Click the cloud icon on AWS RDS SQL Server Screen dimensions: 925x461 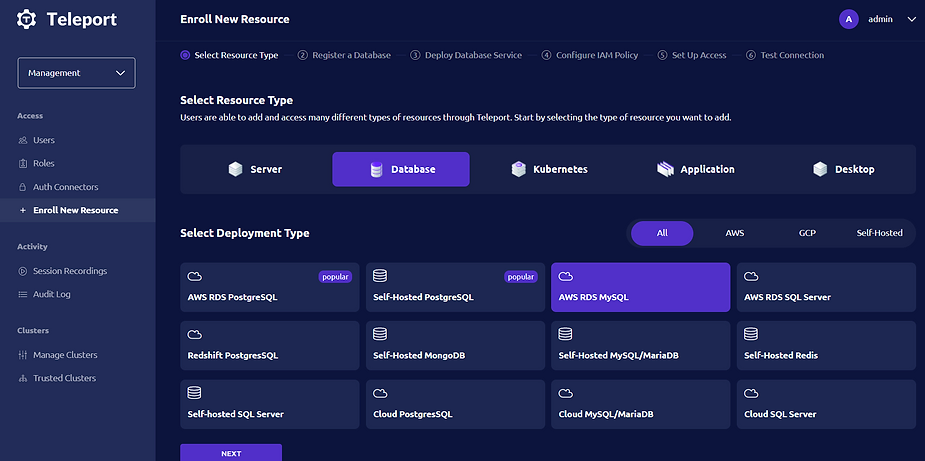pyautogui.click(x=751, y=276)
